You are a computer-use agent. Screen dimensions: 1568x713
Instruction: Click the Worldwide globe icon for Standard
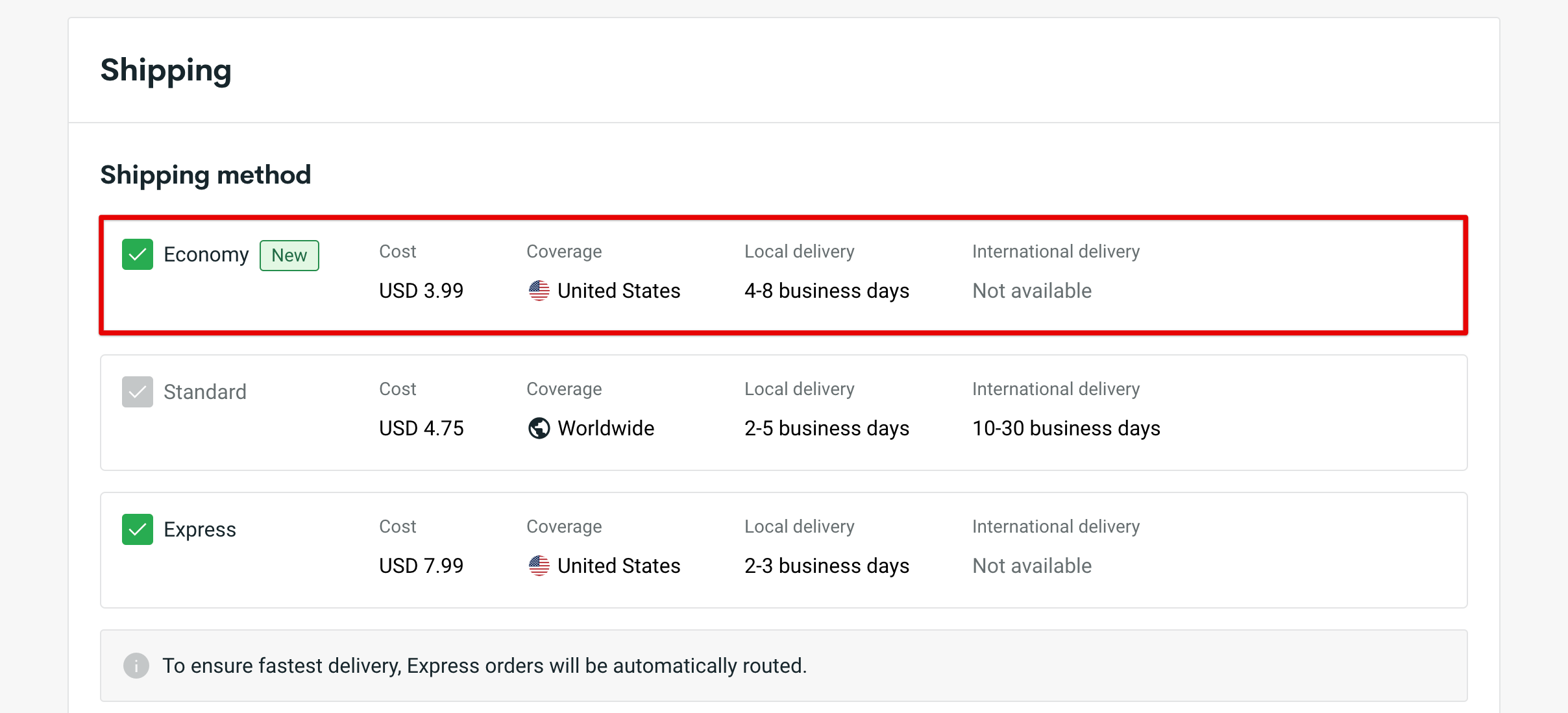coord(539,428)
